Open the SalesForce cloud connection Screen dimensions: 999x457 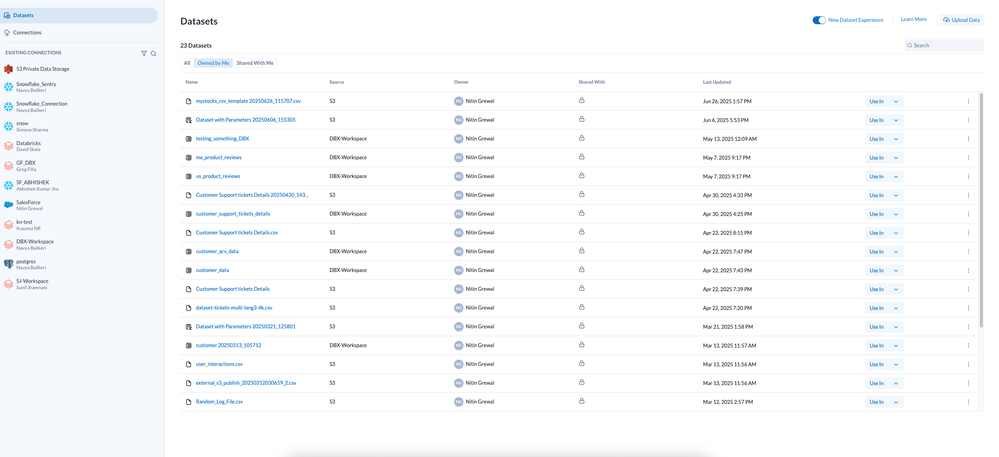tap(8, 205)
